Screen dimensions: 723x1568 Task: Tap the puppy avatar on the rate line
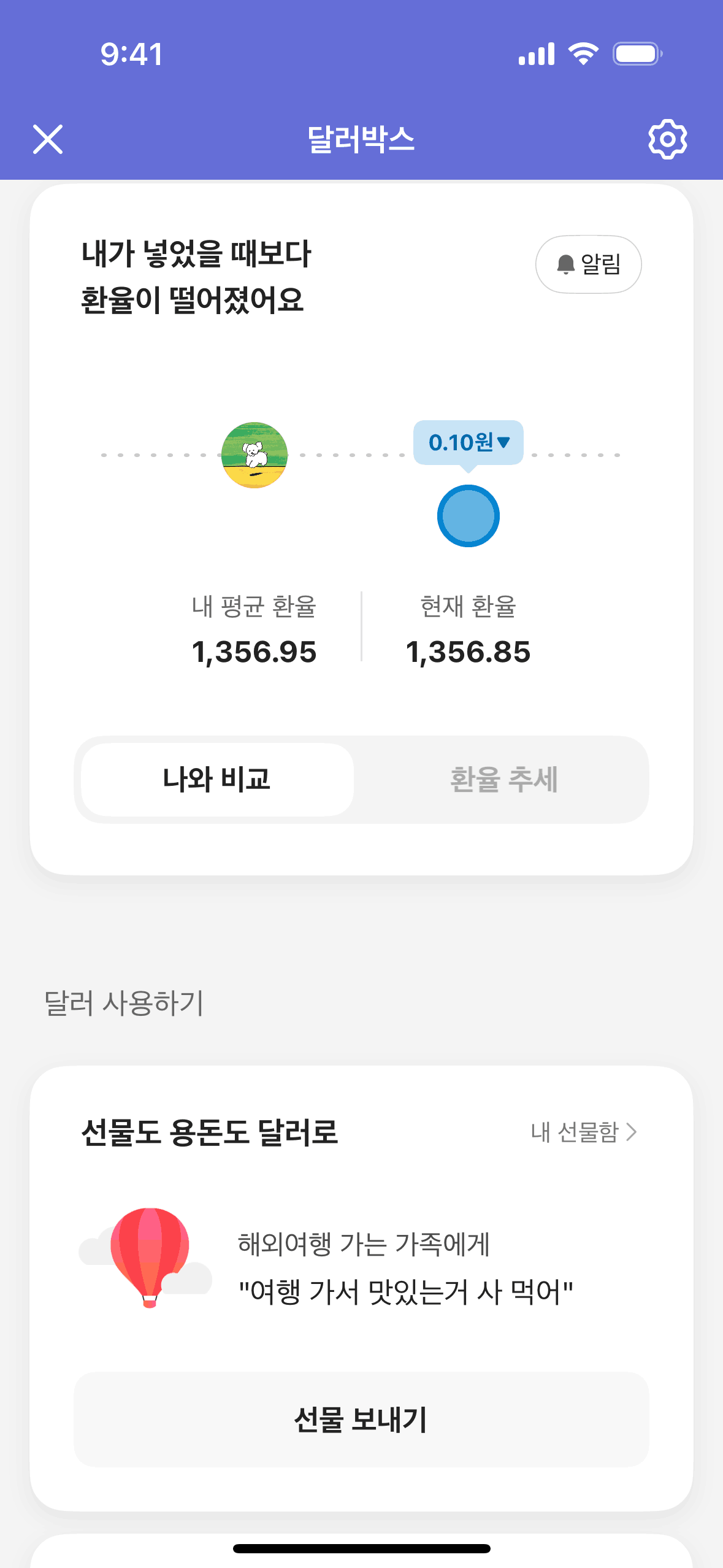[254, 455]
